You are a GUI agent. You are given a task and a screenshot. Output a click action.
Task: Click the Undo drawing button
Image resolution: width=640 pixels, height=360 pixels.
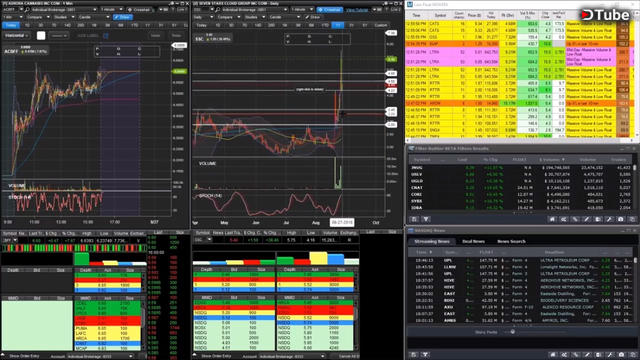pyautogui.click(x=156, y=36)
